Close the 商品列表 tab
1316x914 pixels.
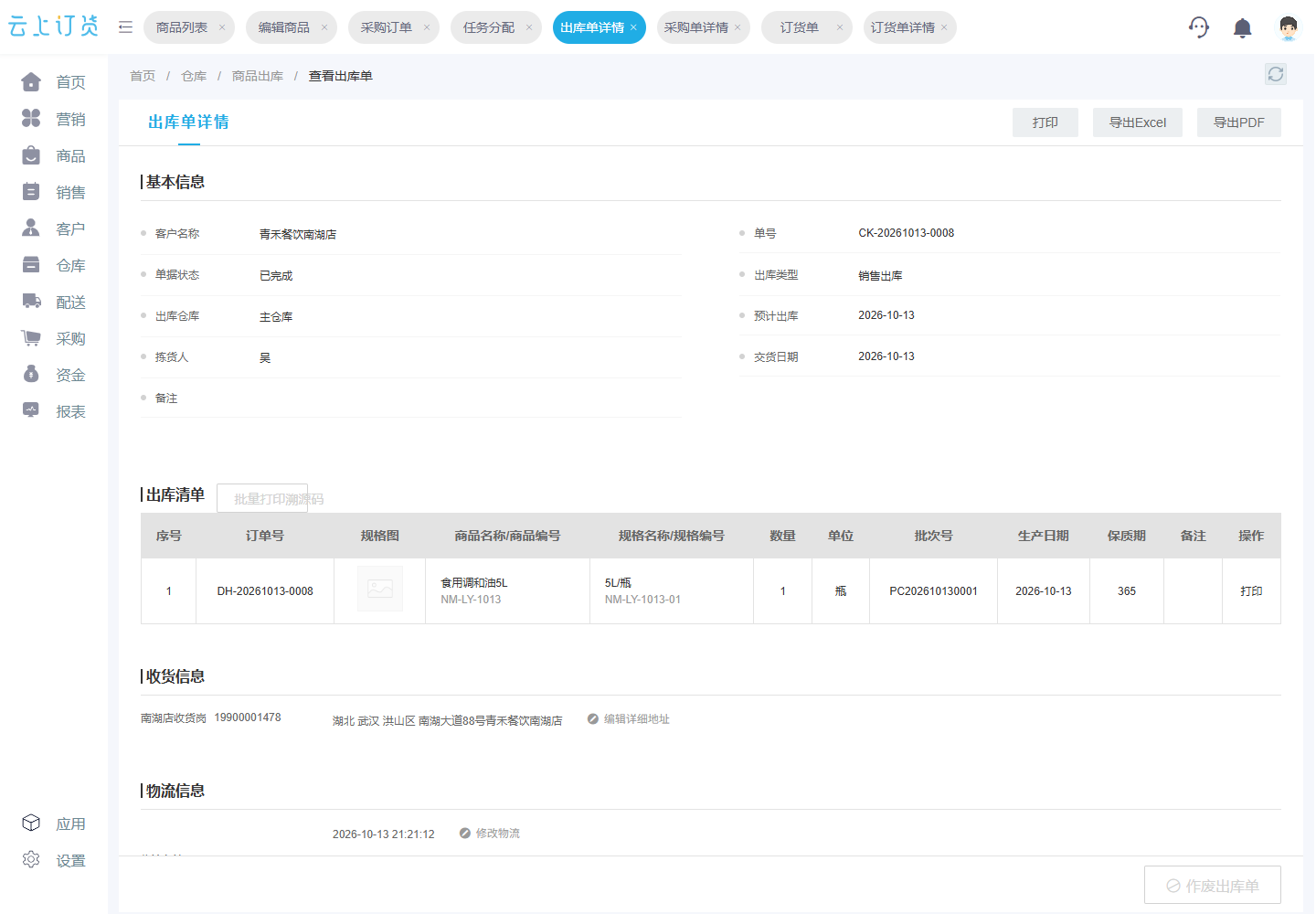click(x=222, y=27)
